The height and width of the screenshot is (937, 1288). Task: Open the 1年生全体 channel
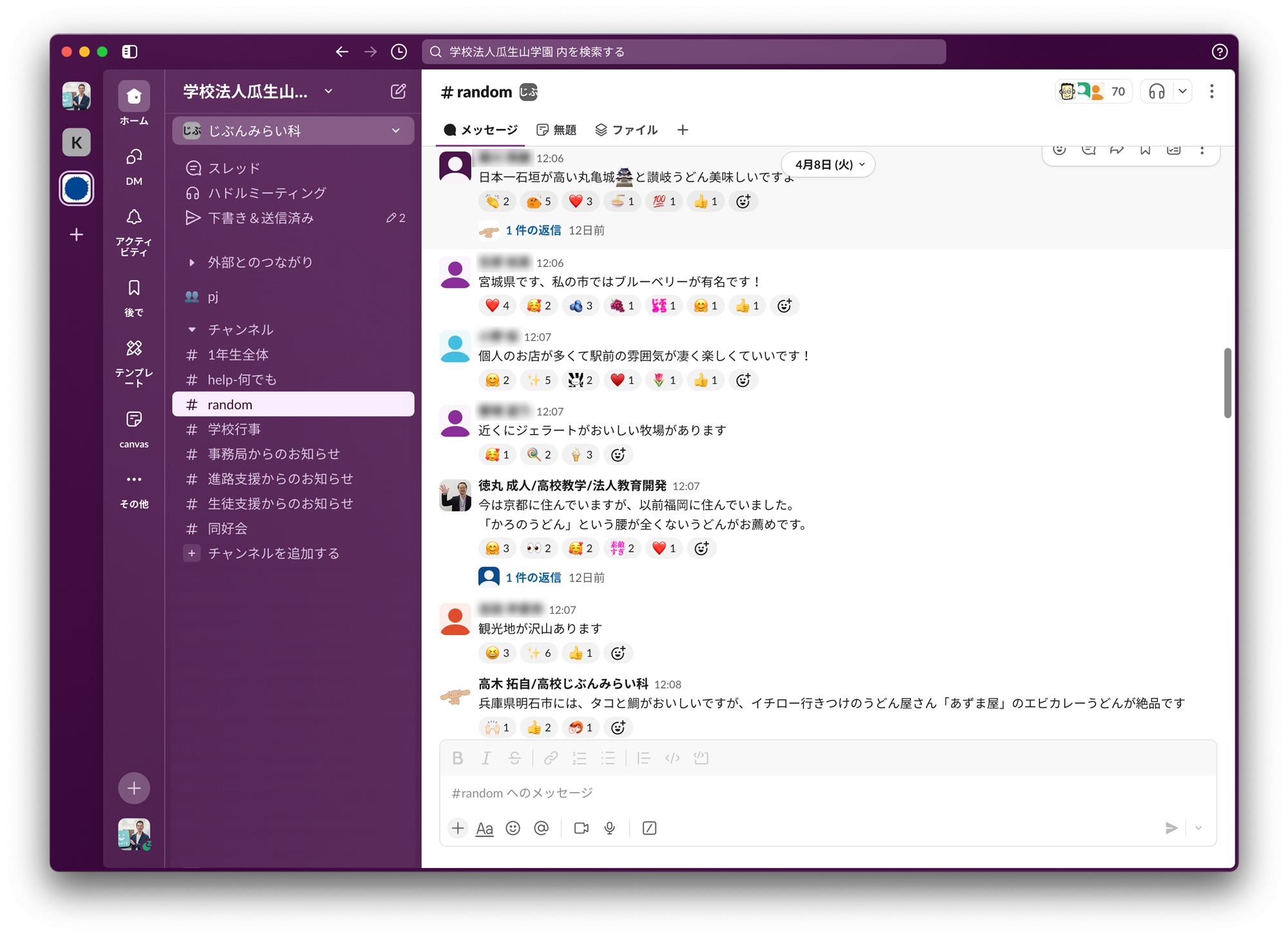point(293,354)
